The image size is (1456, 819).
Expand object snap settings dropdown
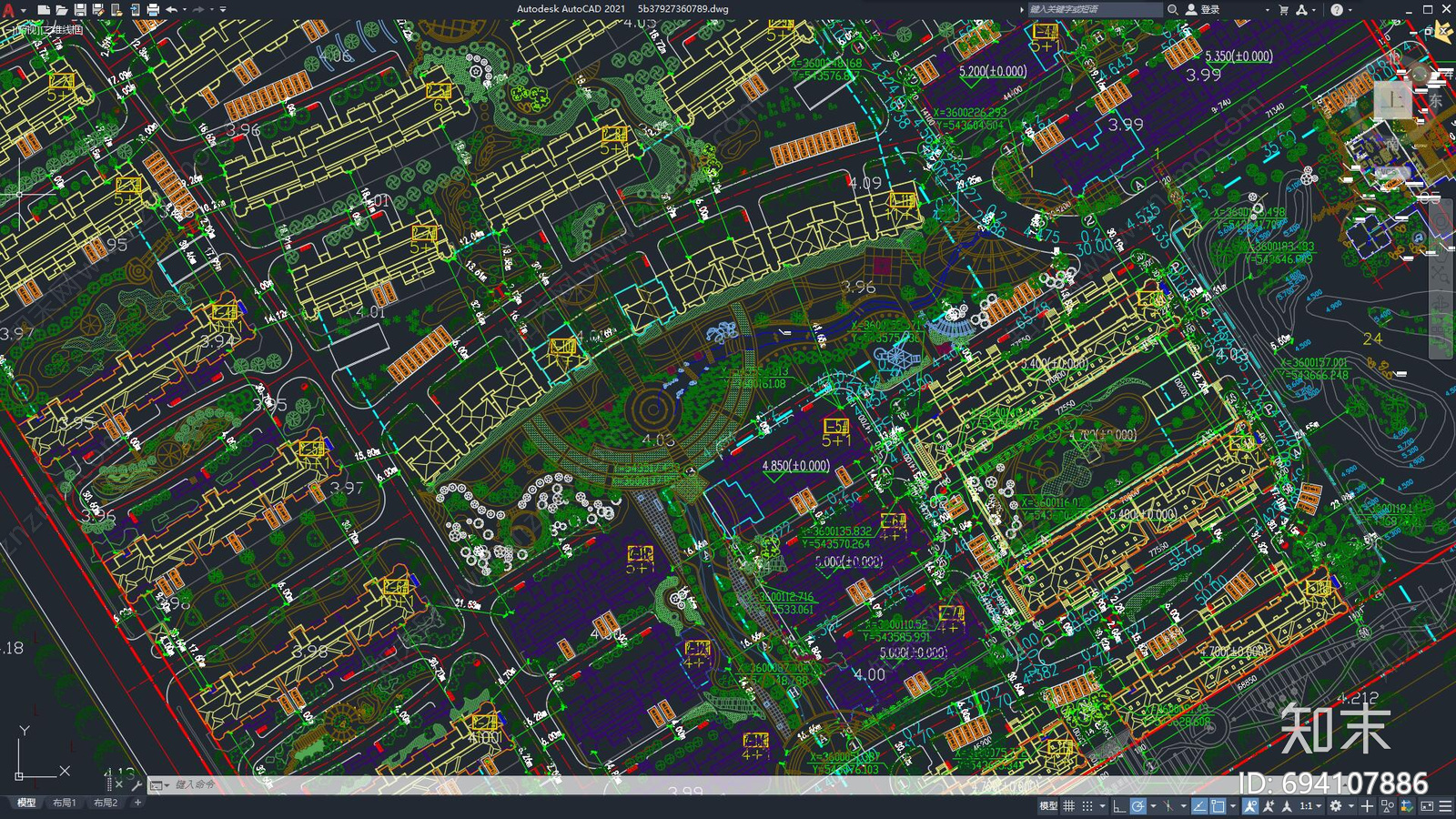(x=1233, y=806)
